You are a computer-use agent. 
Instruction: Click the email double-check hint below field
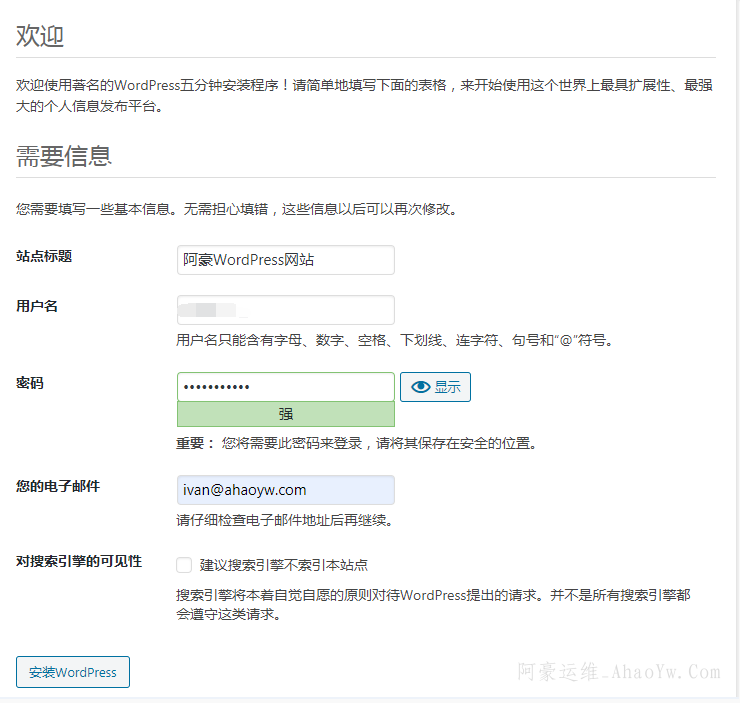pyautogui.click(x=283, y=520)
